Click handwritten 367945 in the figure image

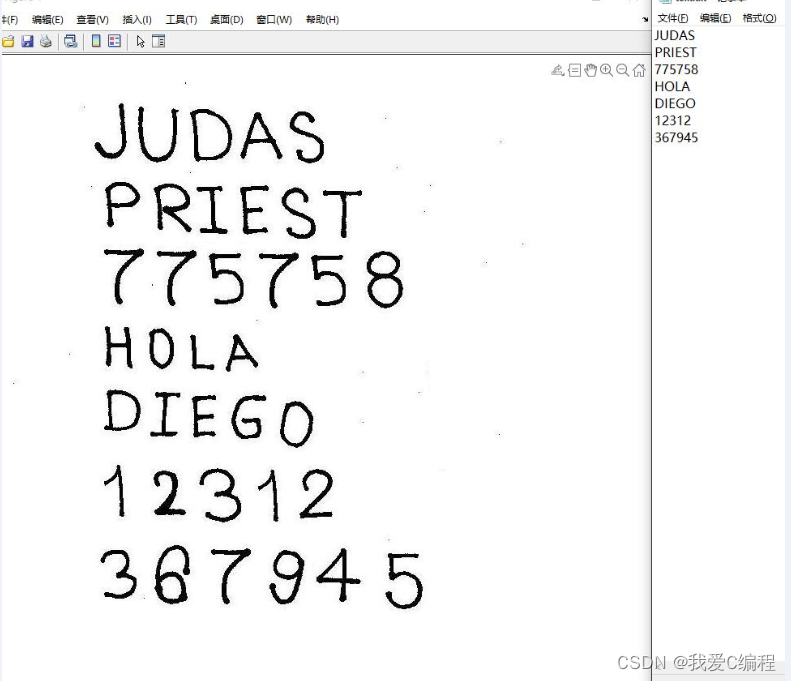tap(262, 577)
